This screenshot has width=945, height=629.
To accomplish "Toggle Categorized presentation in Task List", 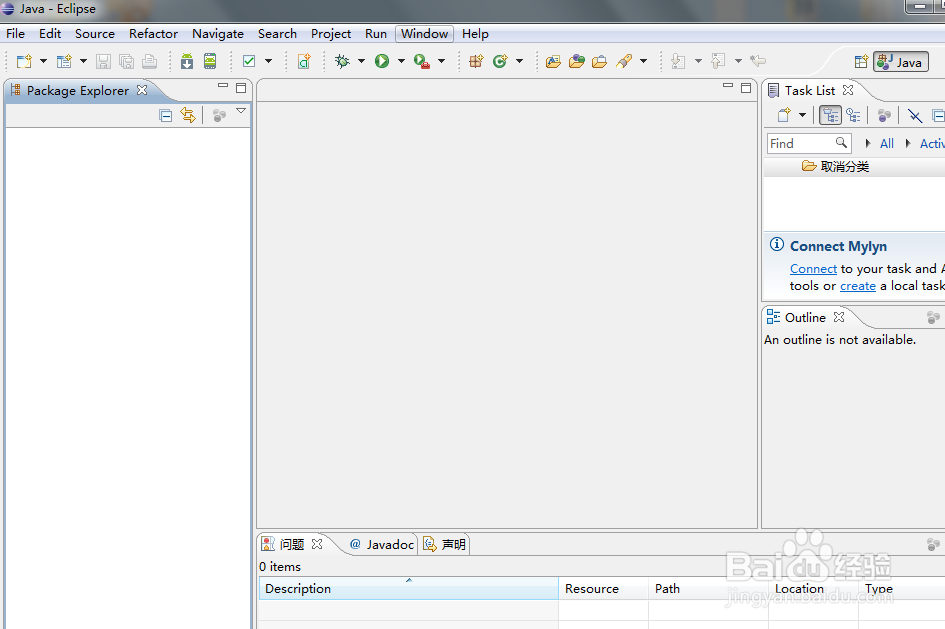I will pos(830,115).
